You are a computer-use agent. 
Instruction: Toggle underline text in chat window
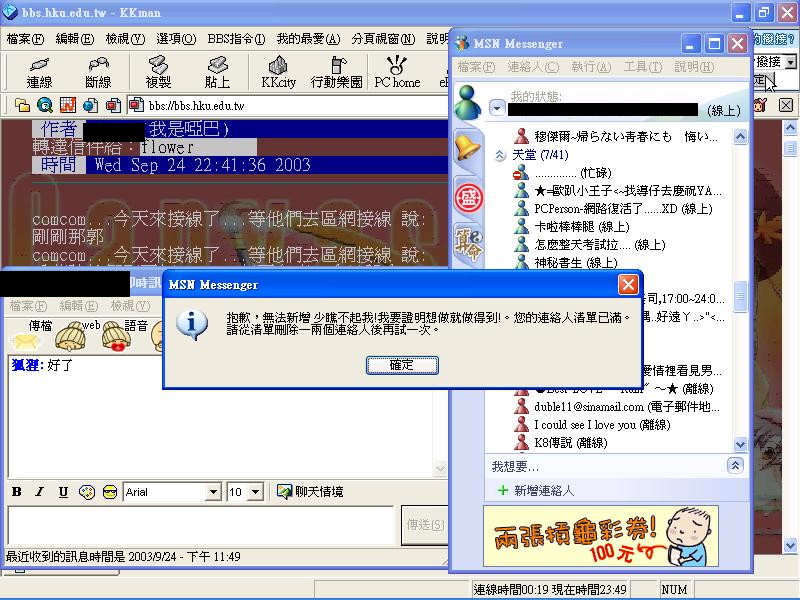pos(63,491)
